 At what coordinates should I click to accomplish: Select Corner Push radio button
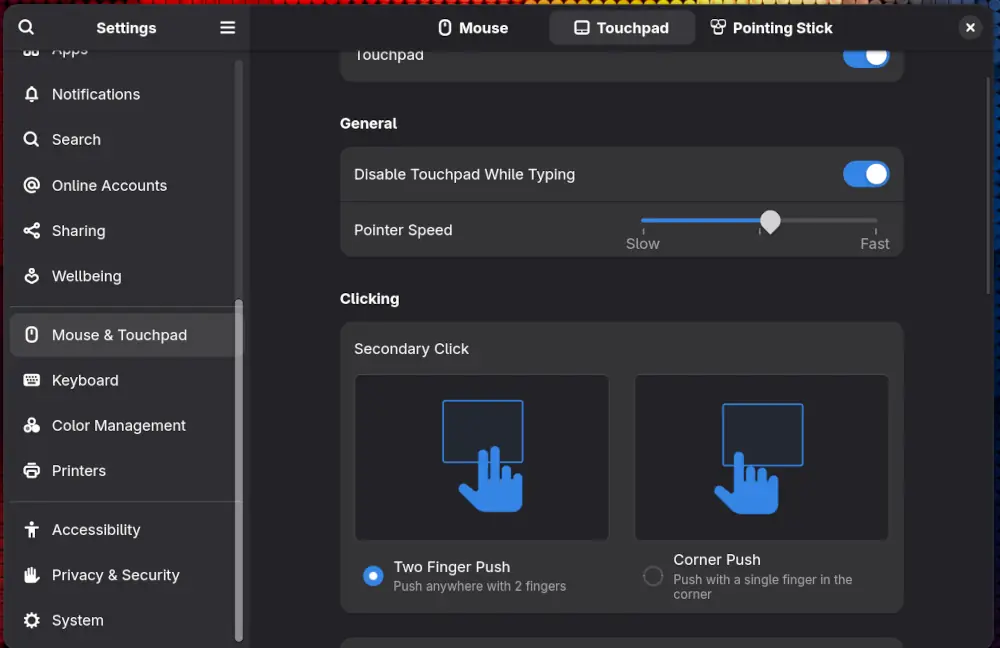(652, 576)
